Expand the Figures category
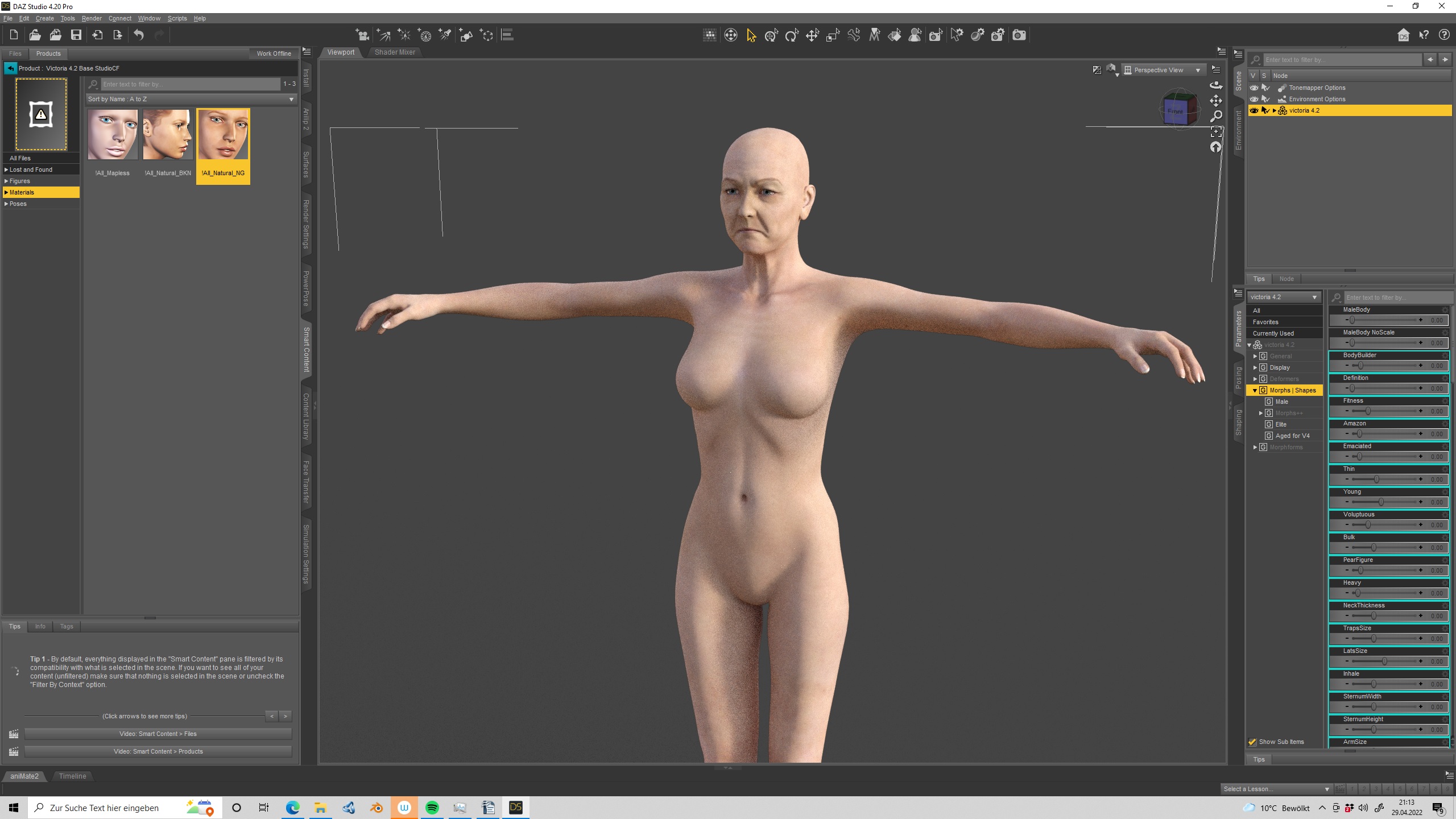Viewport: 1456px width, 819px height. click(x=6, y=181)
